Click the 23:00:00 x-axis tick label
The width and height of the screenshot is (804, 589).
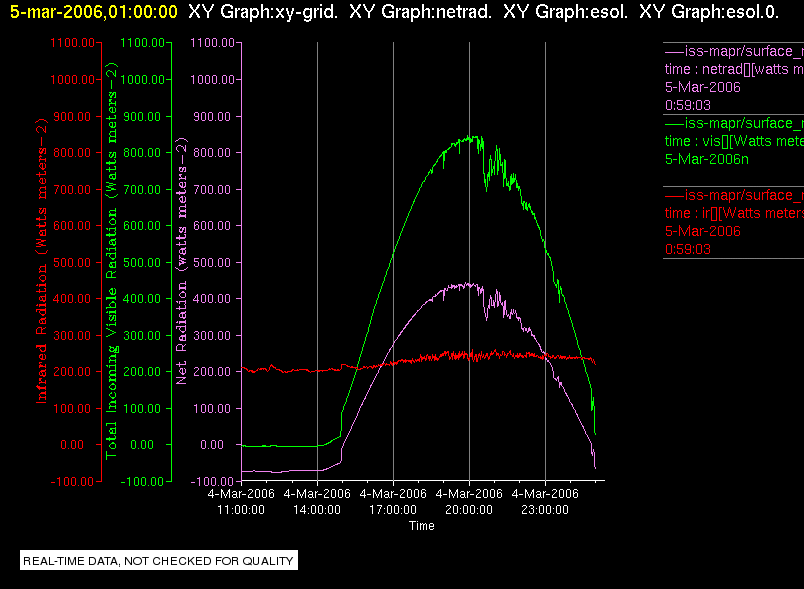(x=545, y=510)
